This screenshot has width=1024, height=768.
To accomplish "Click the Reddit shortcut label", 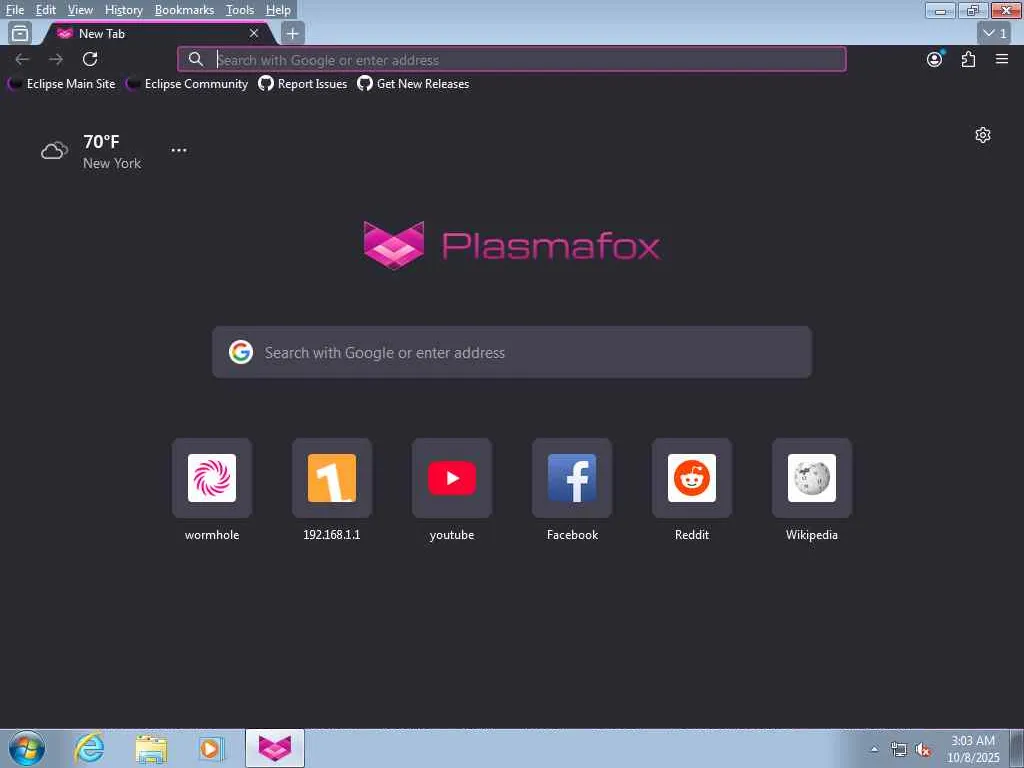I will coord(692,535).
